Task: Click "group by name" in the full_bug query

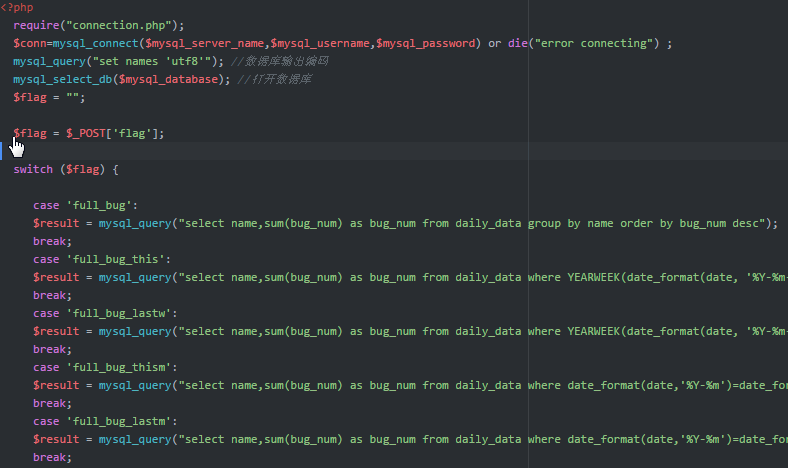Action: coord(570,223)
